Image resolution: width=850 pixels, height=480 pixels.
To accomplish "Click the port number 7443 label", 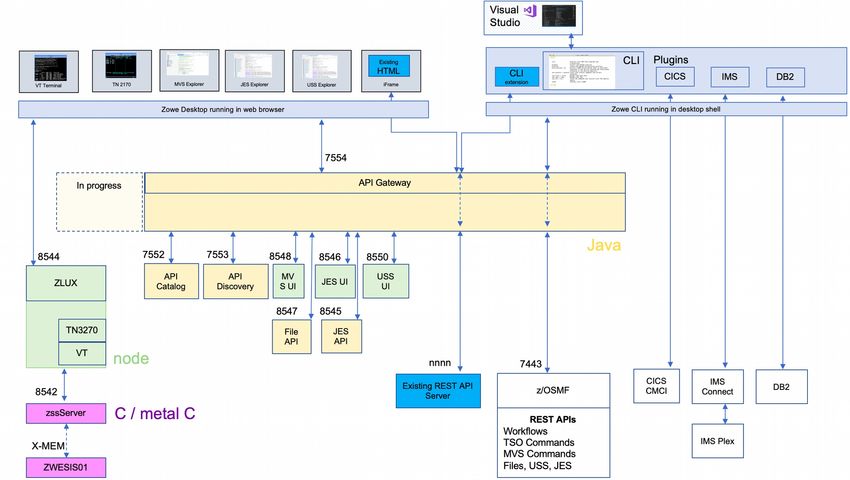I will tap(531, 364).
